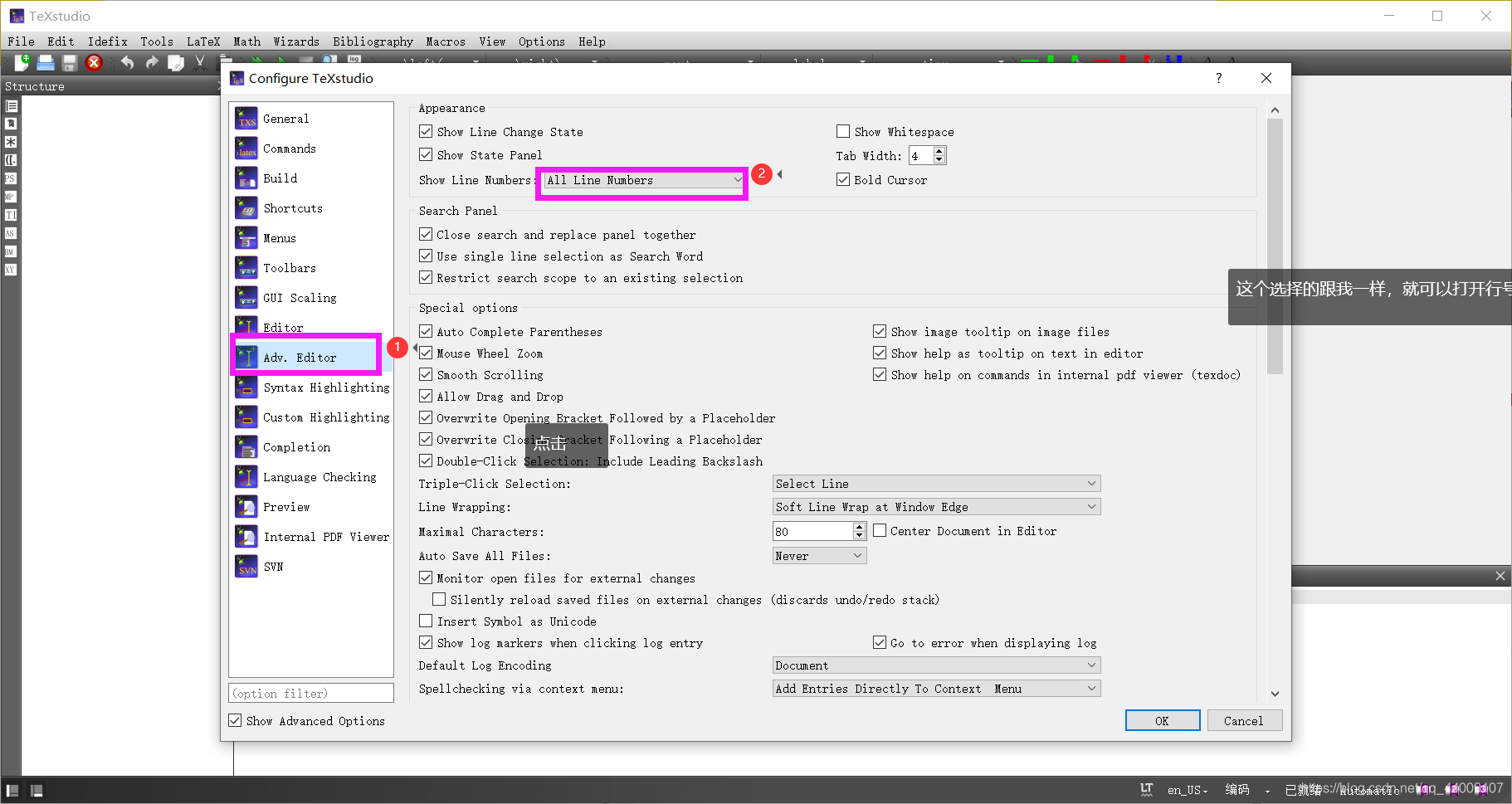Click the new document toolbar icon
This screenshot has width=1512, height=804.
click(22, 62)
